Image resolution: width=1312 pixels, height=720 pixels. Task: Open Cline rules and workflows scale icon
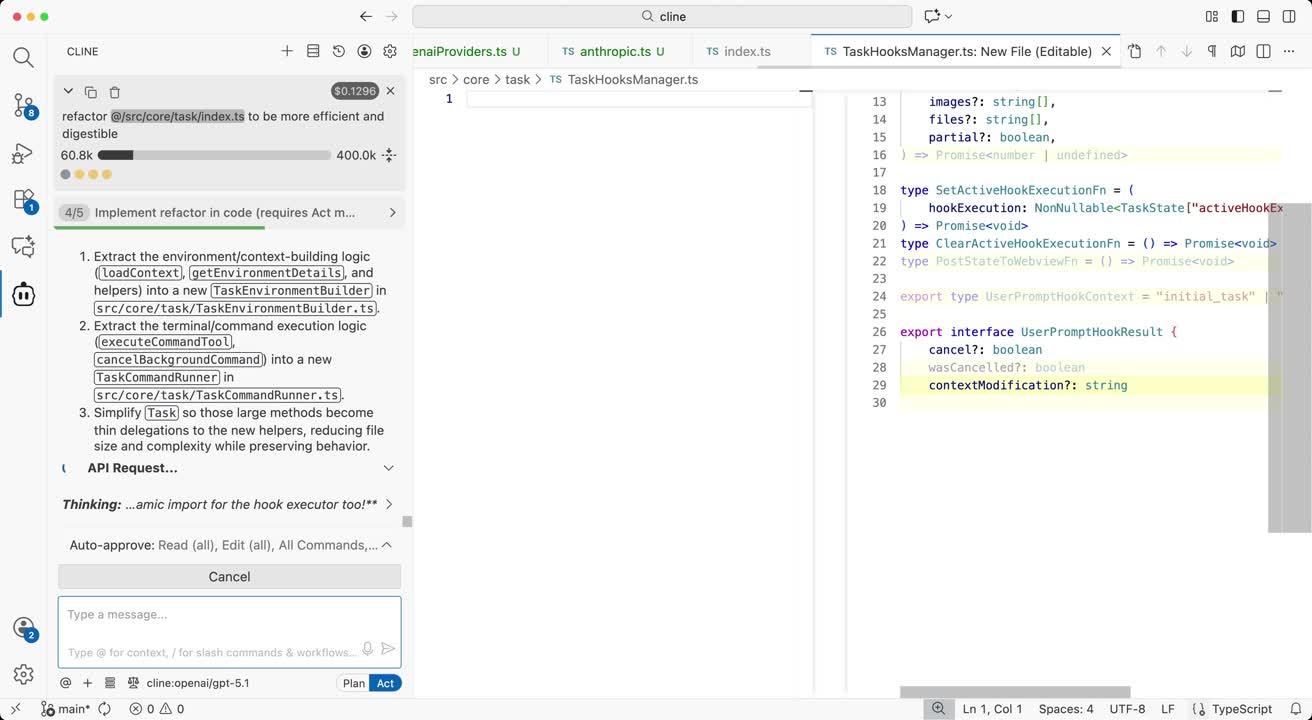coord(133,683)
